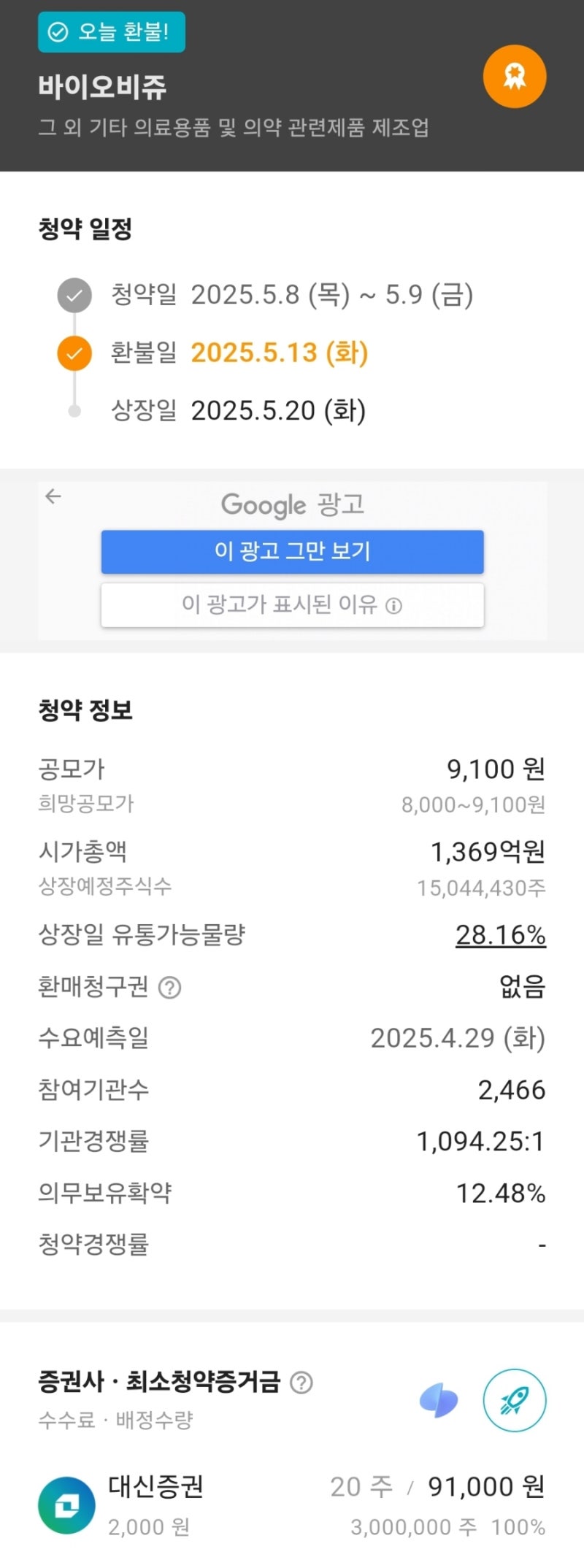
Task: Tap the orange award ribbon icon
Action: pos(515,77)
